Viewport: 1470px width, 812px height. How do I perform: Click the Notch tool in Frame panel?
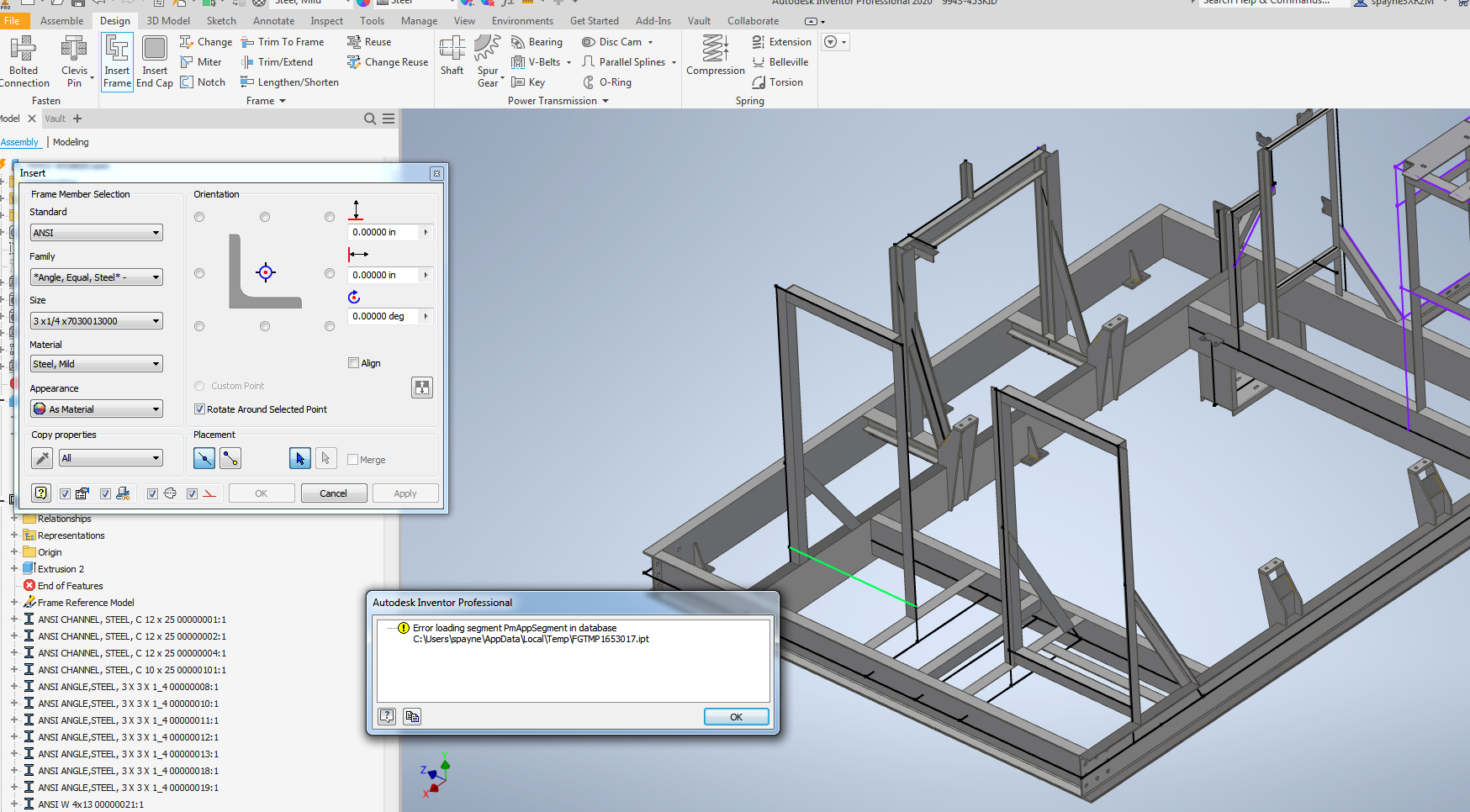point(204,82)
